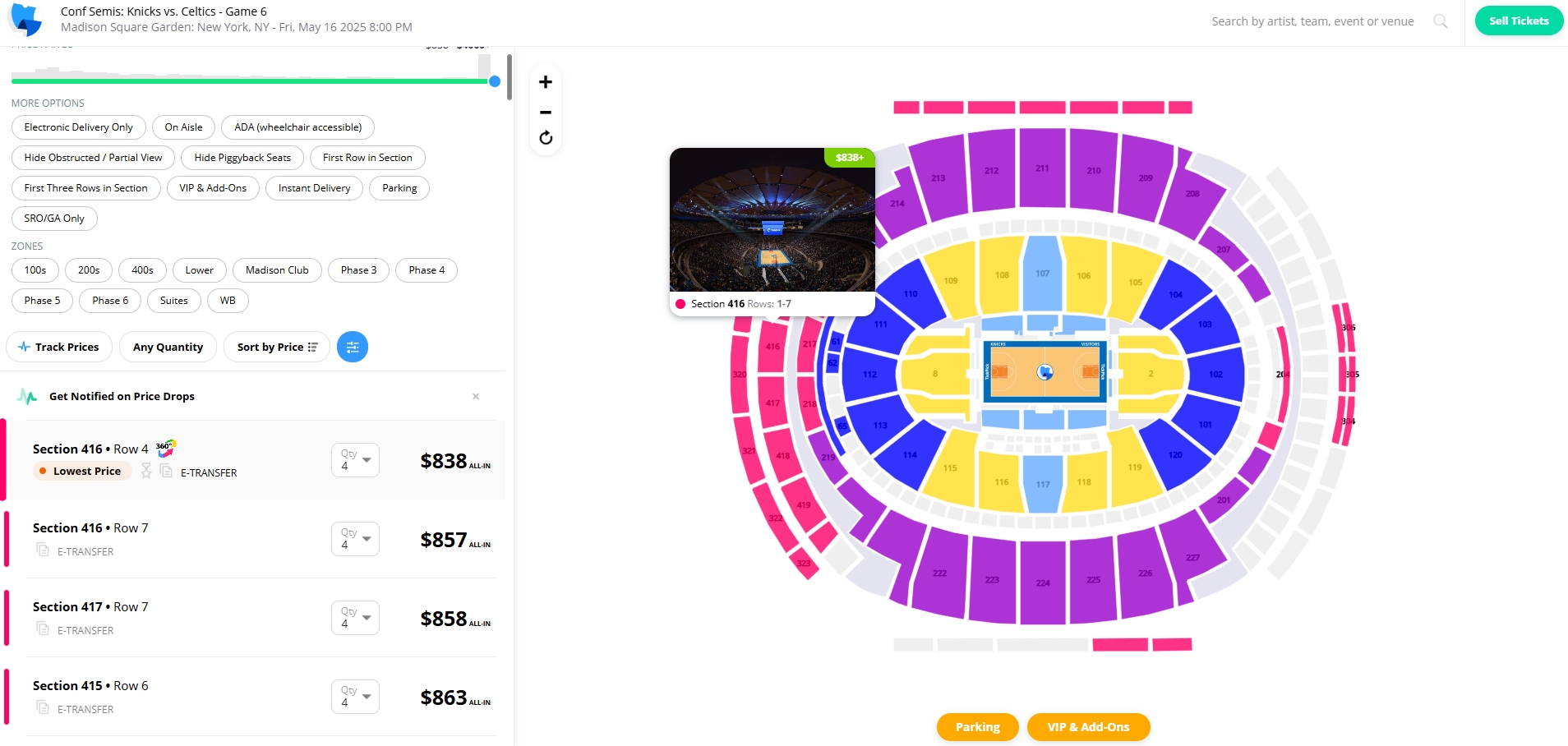Select the Madison Club zone

277,270
